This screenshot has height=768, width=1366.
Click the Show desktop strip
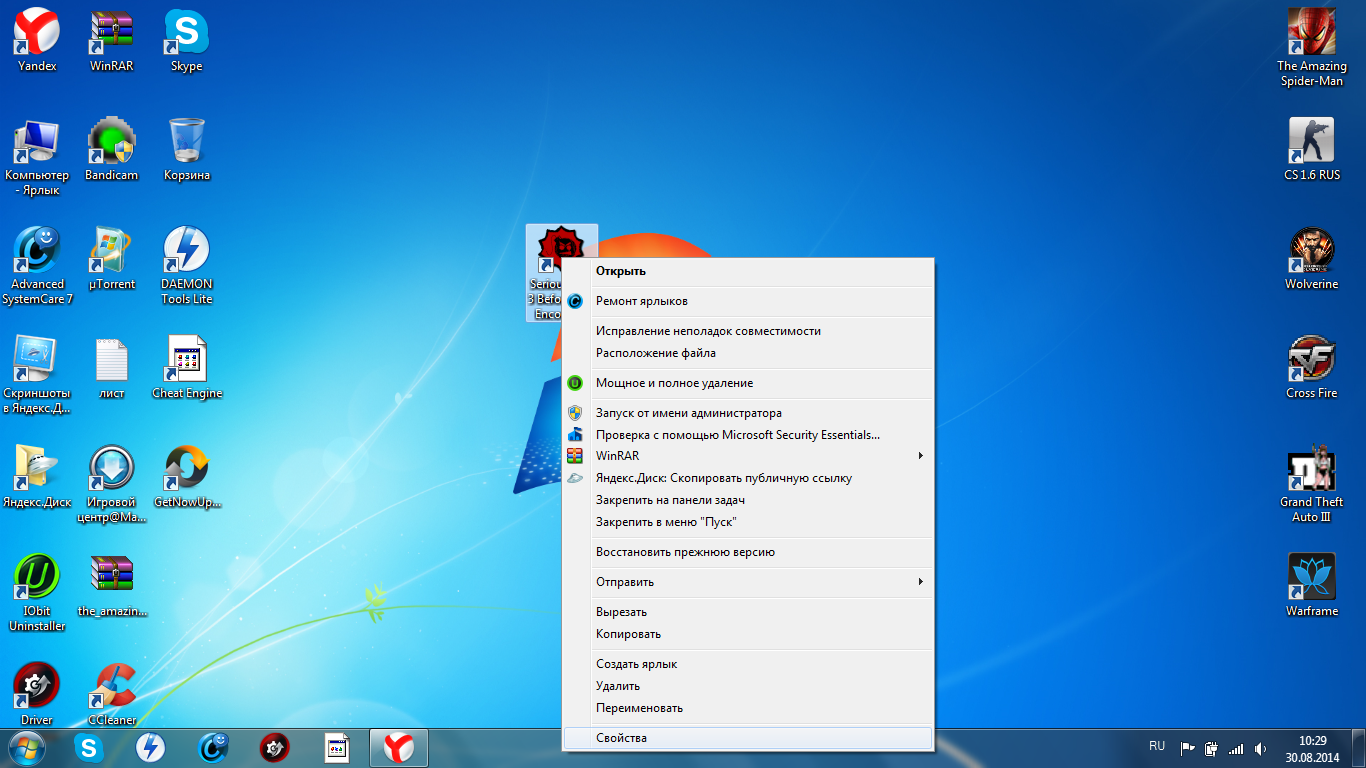coord(1359,748)
